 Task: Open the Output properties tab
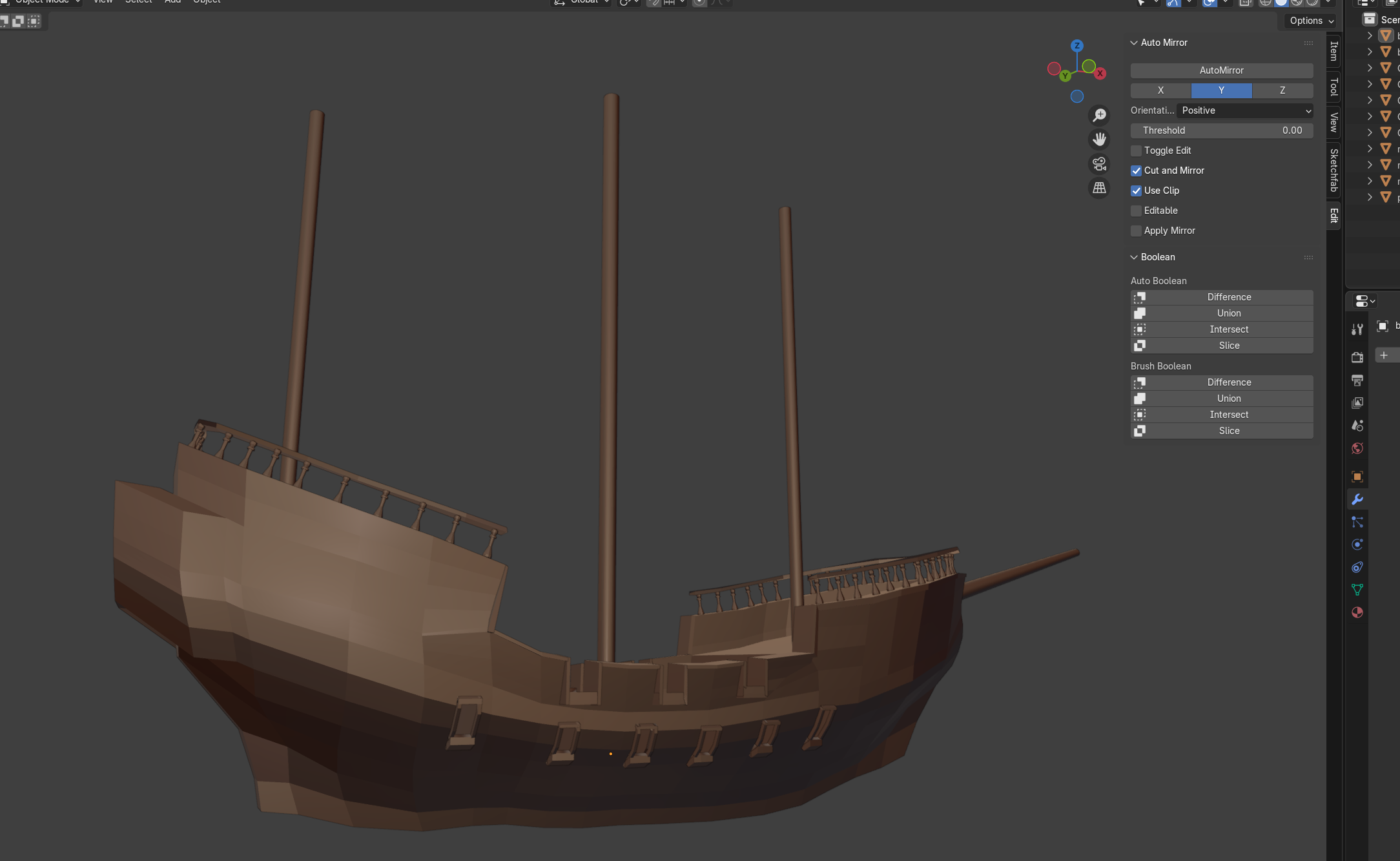click(1357, 380)
